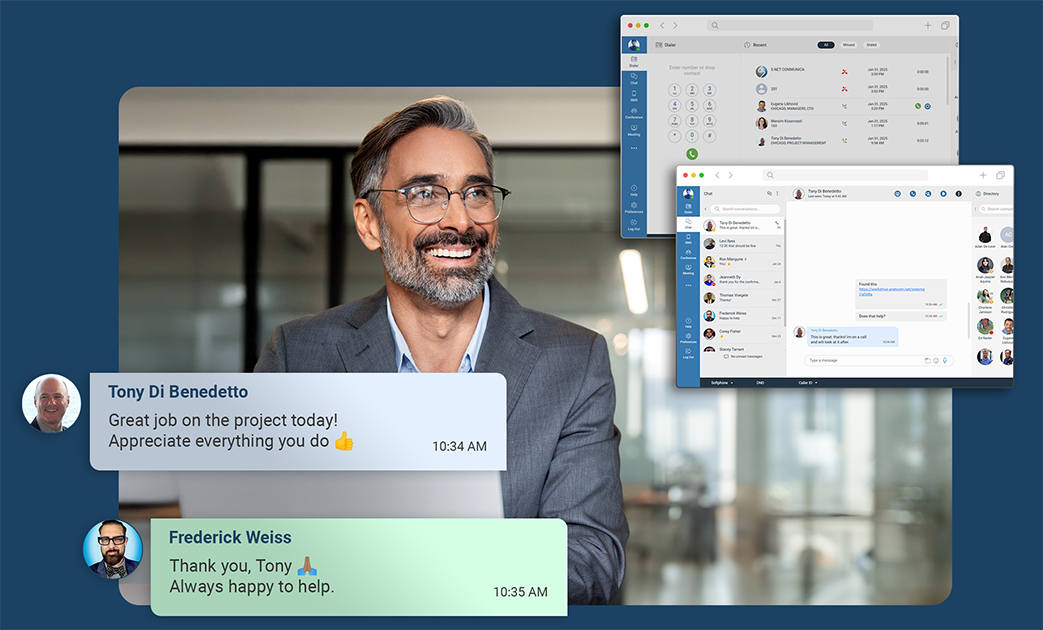Expand the More options in the sidebar
Image resolution: width=1043 pixels, height=630 pixels.
coord(689,283)
